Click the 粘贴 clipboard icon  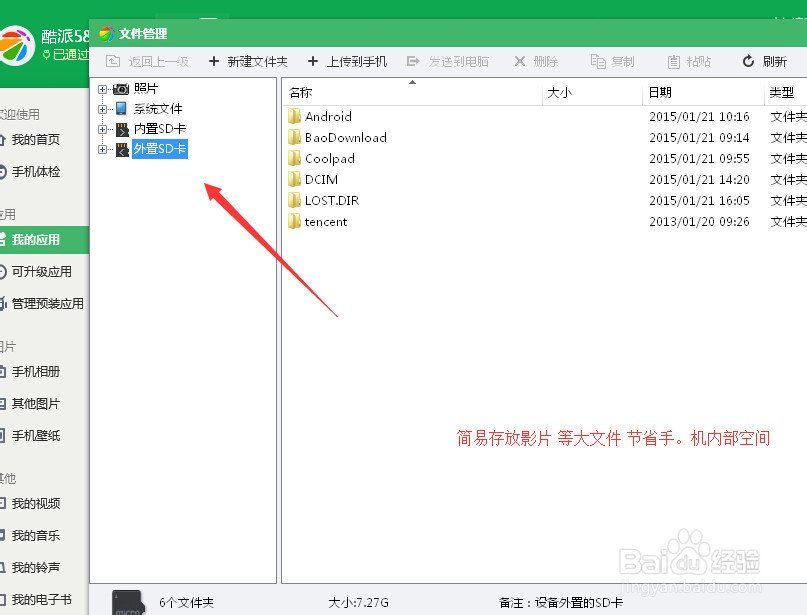point(673,62)
